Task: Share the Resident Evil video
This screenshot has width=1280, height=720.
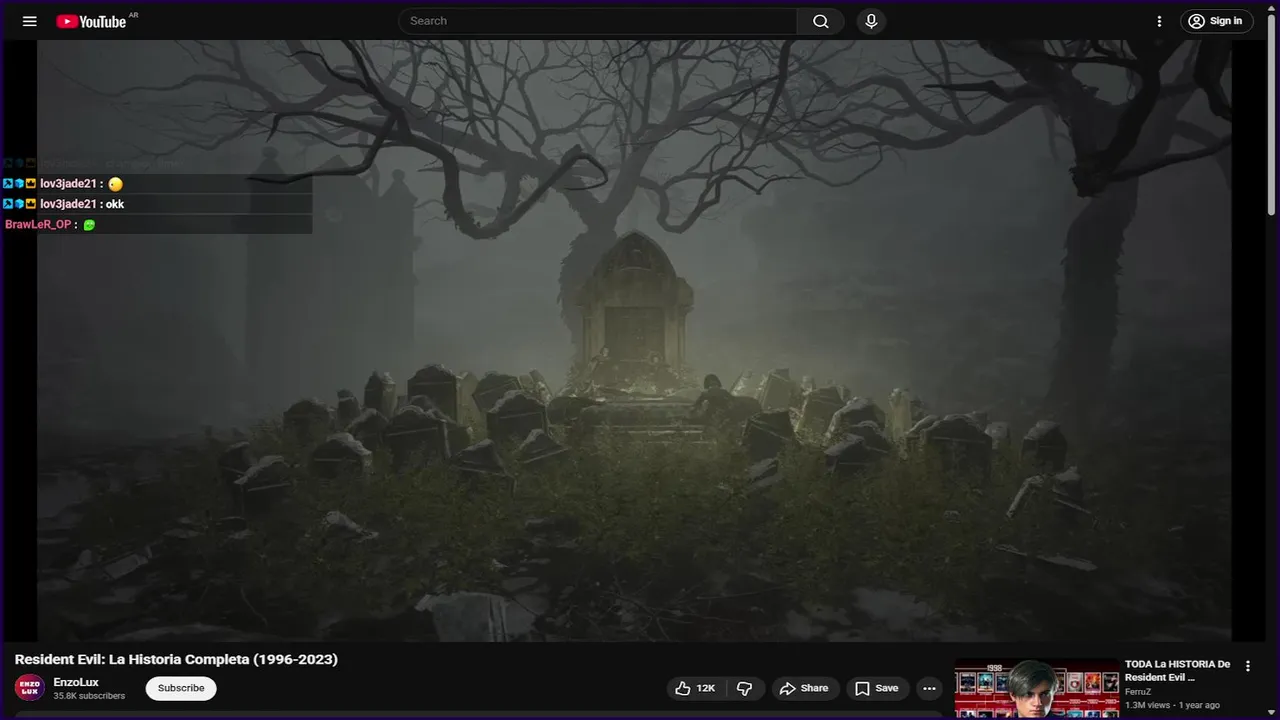Action: (805, 688)
